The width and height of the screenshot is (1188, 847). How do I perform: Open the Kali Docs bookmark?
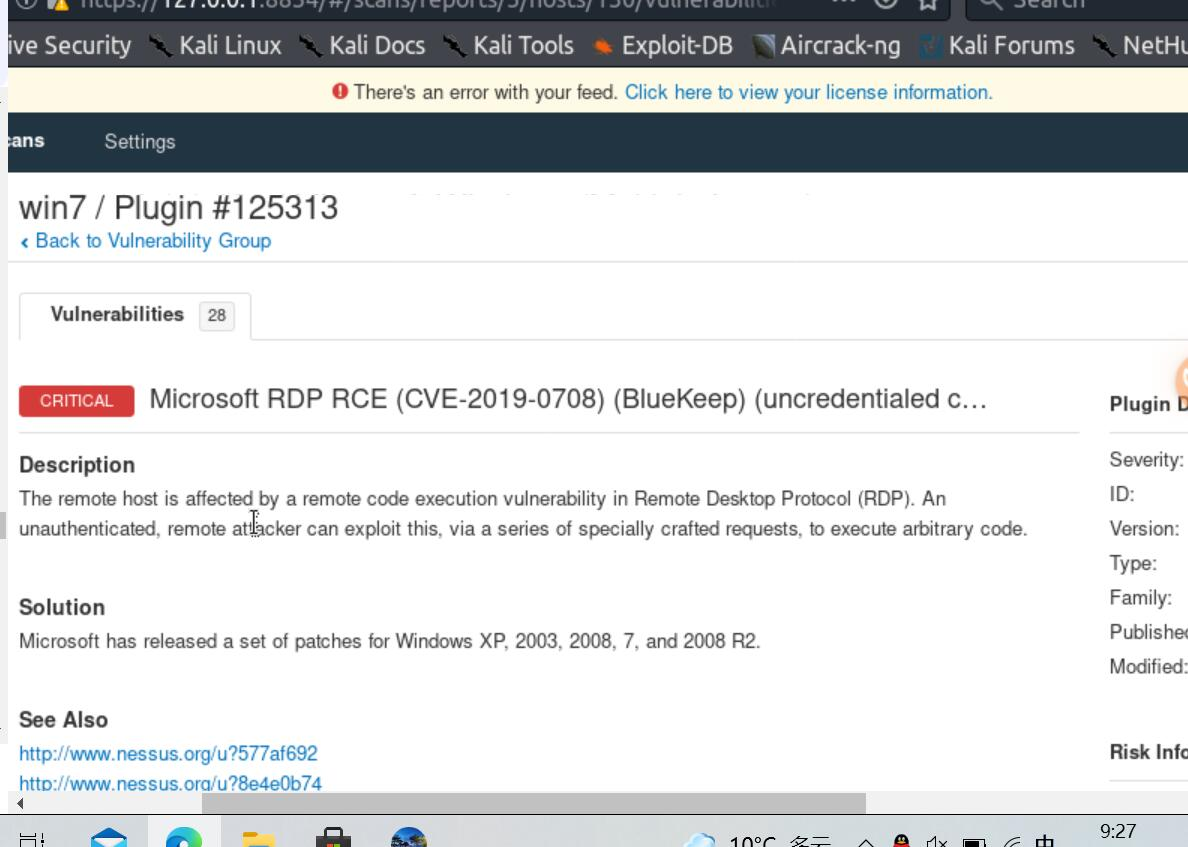tap(361, 45)
